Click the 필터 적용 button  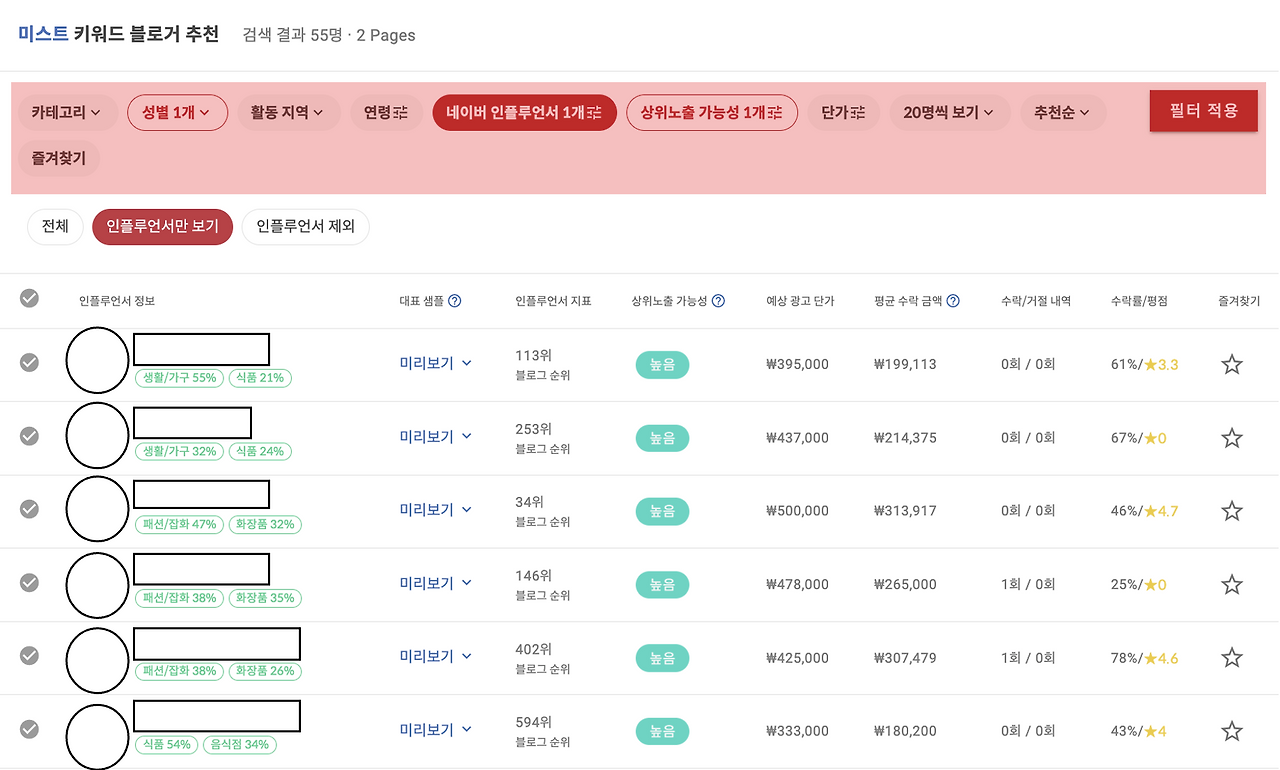pyautogui.click(x=1203, y=111)
